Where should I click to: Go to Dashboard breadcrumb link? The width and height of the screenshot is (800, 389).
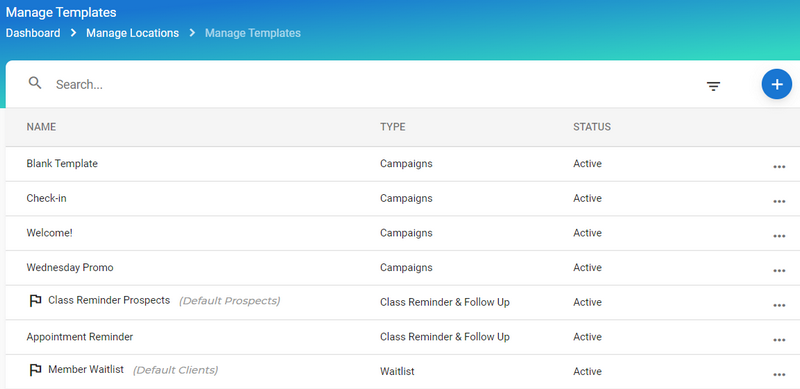click(33, 33)
